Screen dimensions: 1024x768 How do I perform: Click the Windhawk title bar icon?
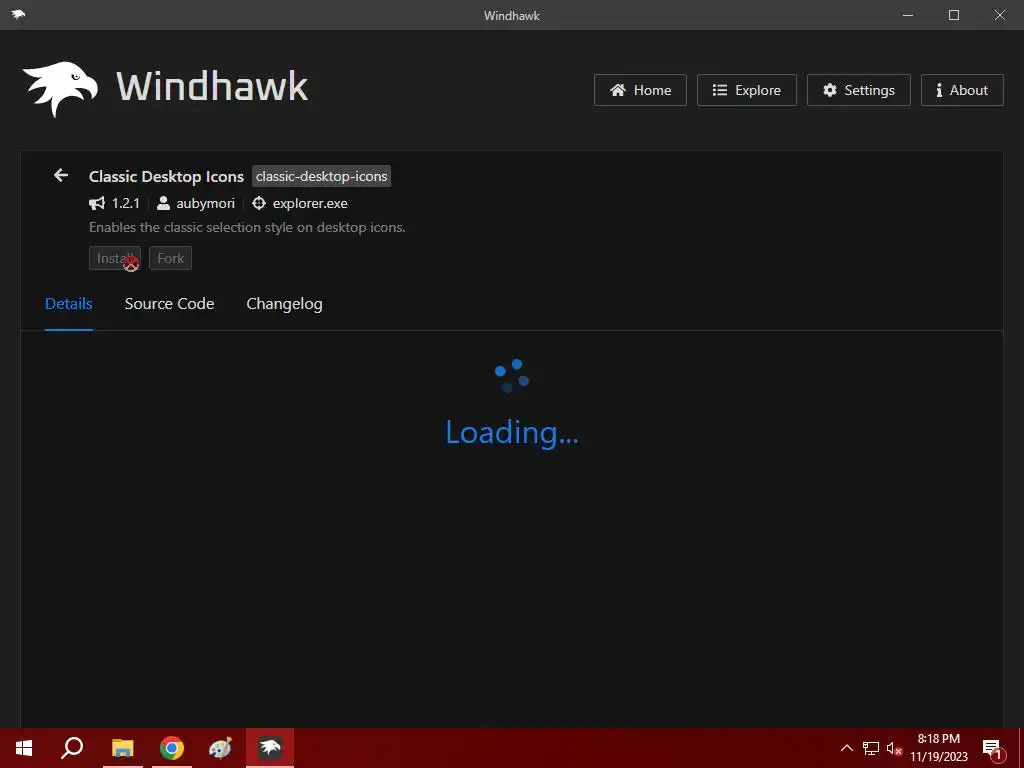coord(18,14)
